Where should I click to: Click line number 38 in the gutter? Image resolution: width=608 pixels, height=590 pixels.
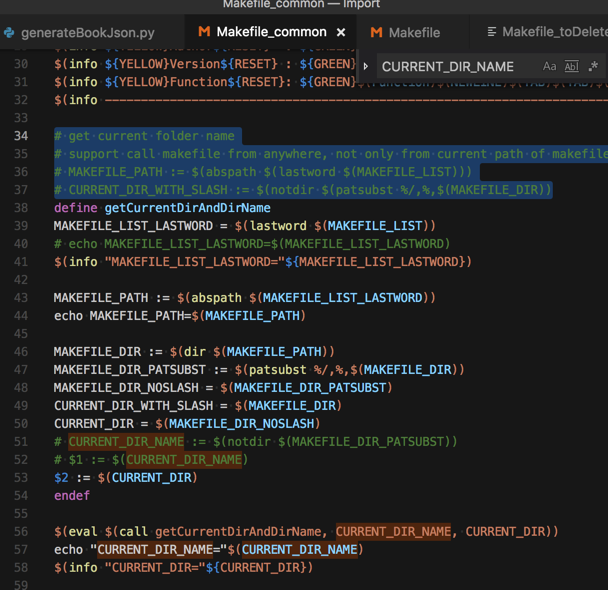click(21, 208)
